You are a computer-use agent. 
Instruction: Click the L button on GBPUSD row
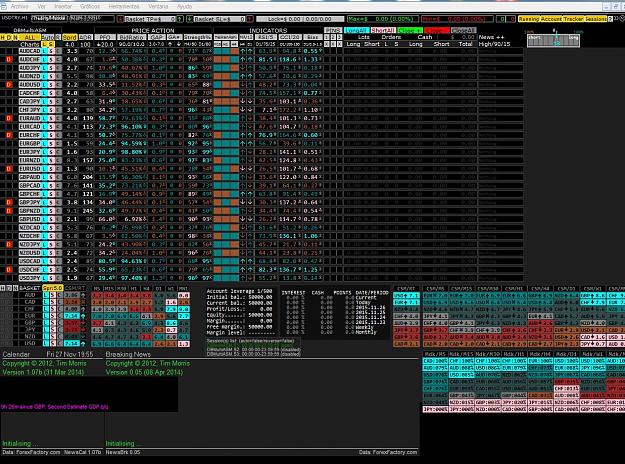tap(45, 219)
